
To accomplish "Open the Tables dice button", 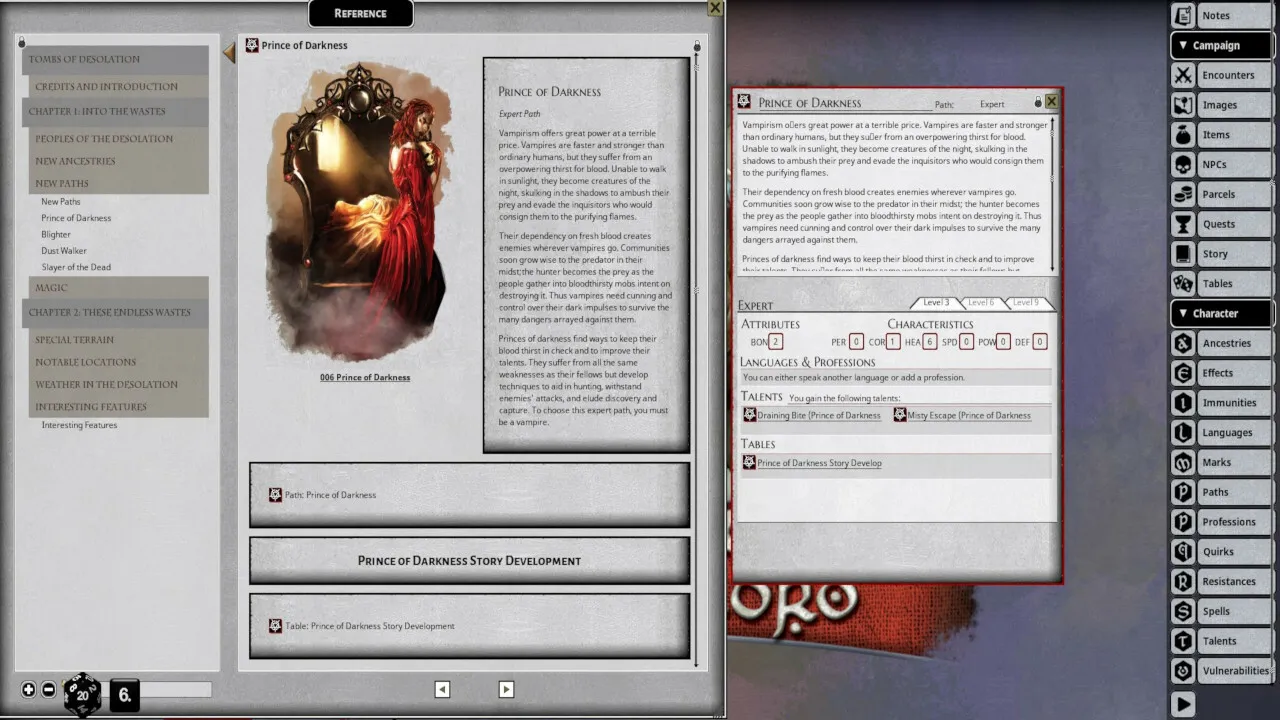I will [1221, 283].
